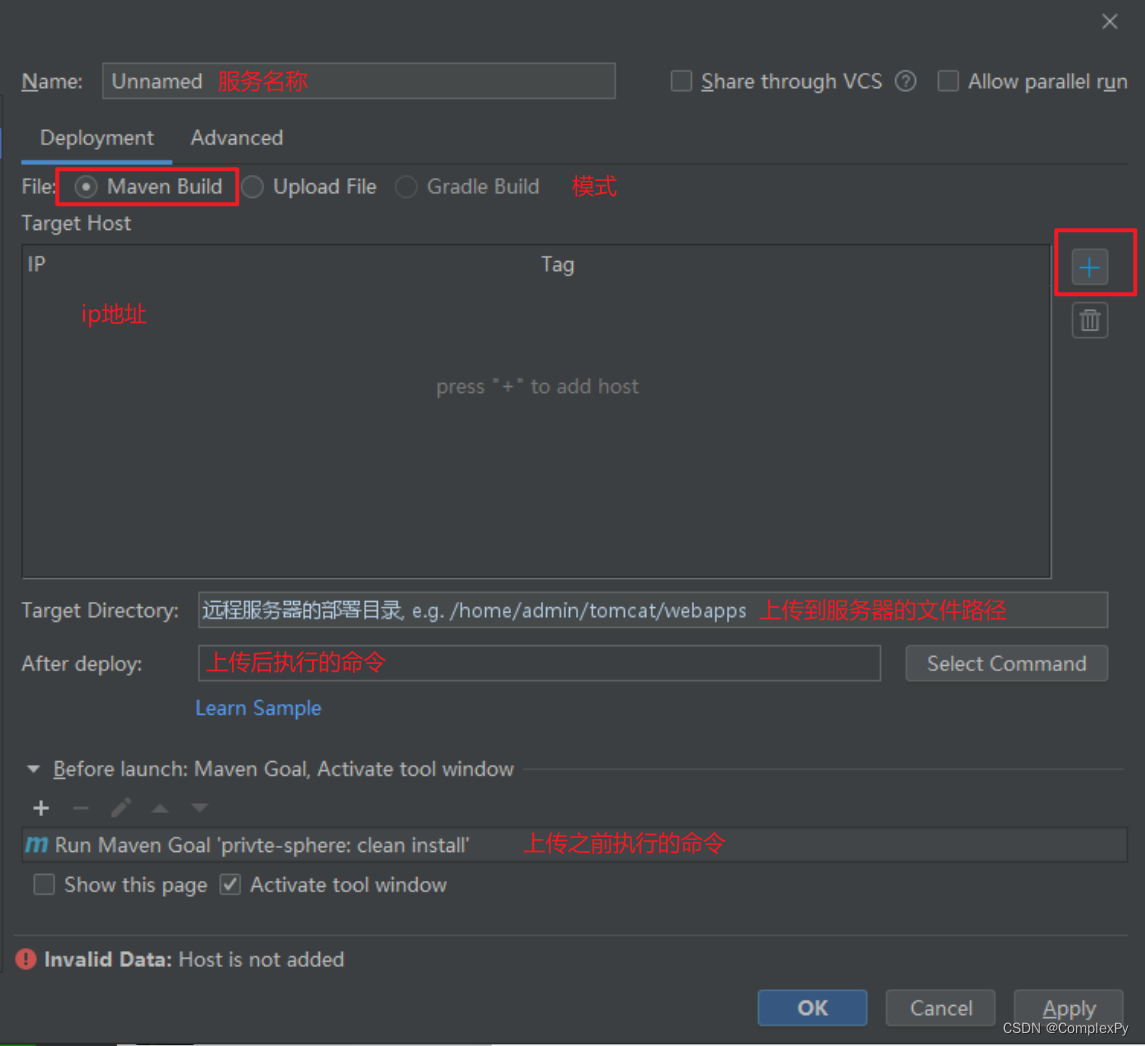Click the Target Directory input field
The height and width of the screenshot is (1046, 1145).
click(652, 610)
